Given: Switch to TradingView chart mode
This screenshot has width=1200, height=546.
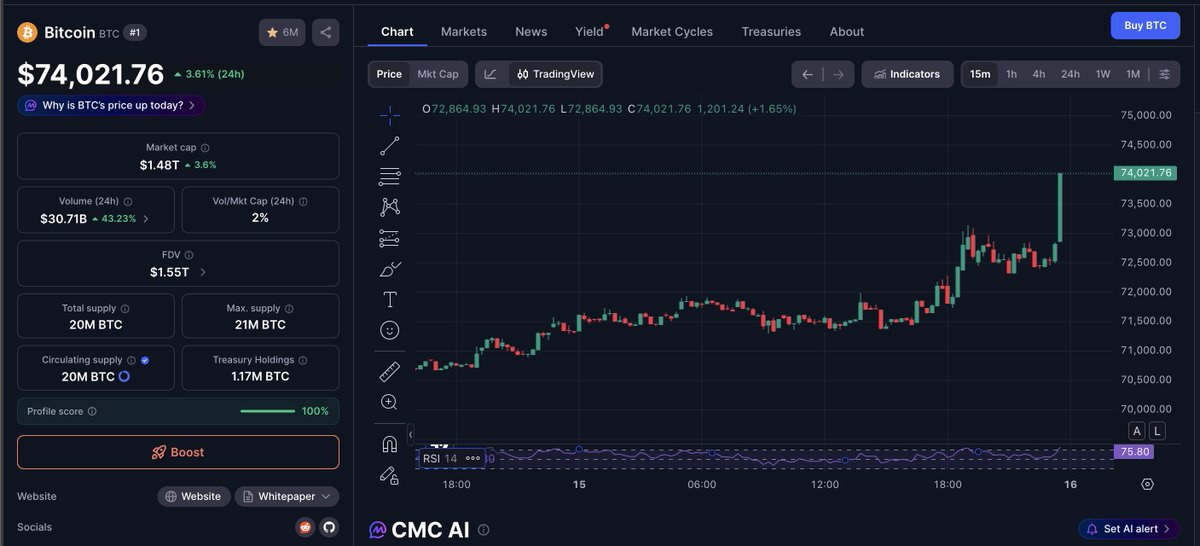Looking at the screenshot, I should tap(555, 74).
